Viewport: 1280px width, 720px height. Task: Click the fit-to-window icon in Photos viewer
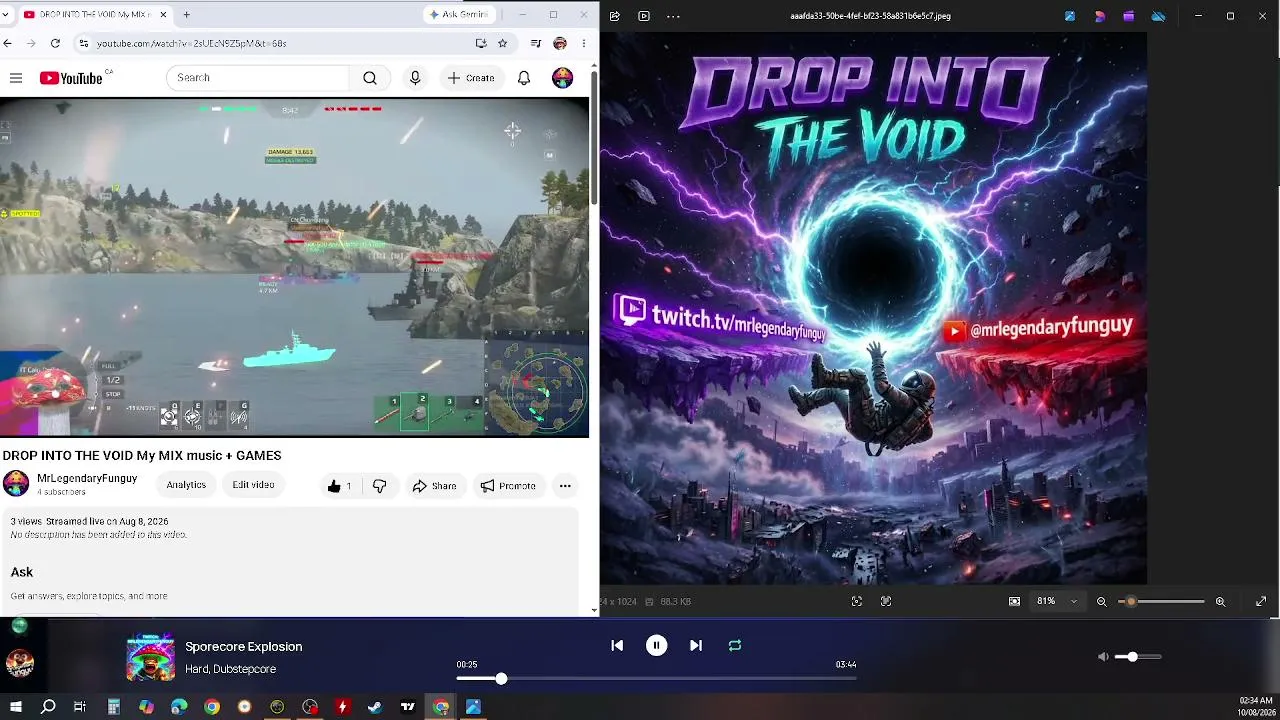tap(1015, 601)
